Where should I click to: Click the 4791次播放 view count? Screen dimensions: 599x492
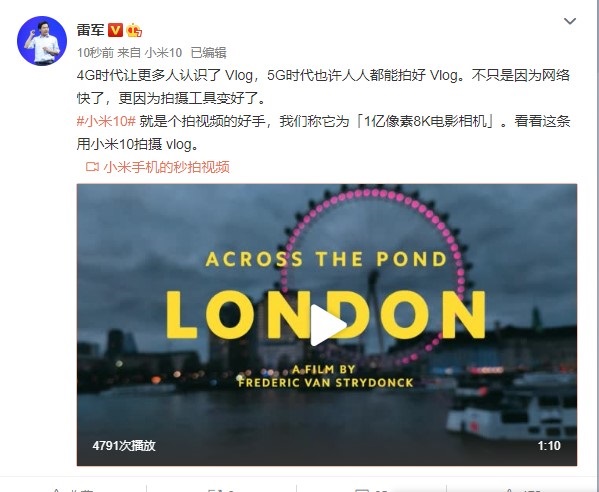(124, 445)
